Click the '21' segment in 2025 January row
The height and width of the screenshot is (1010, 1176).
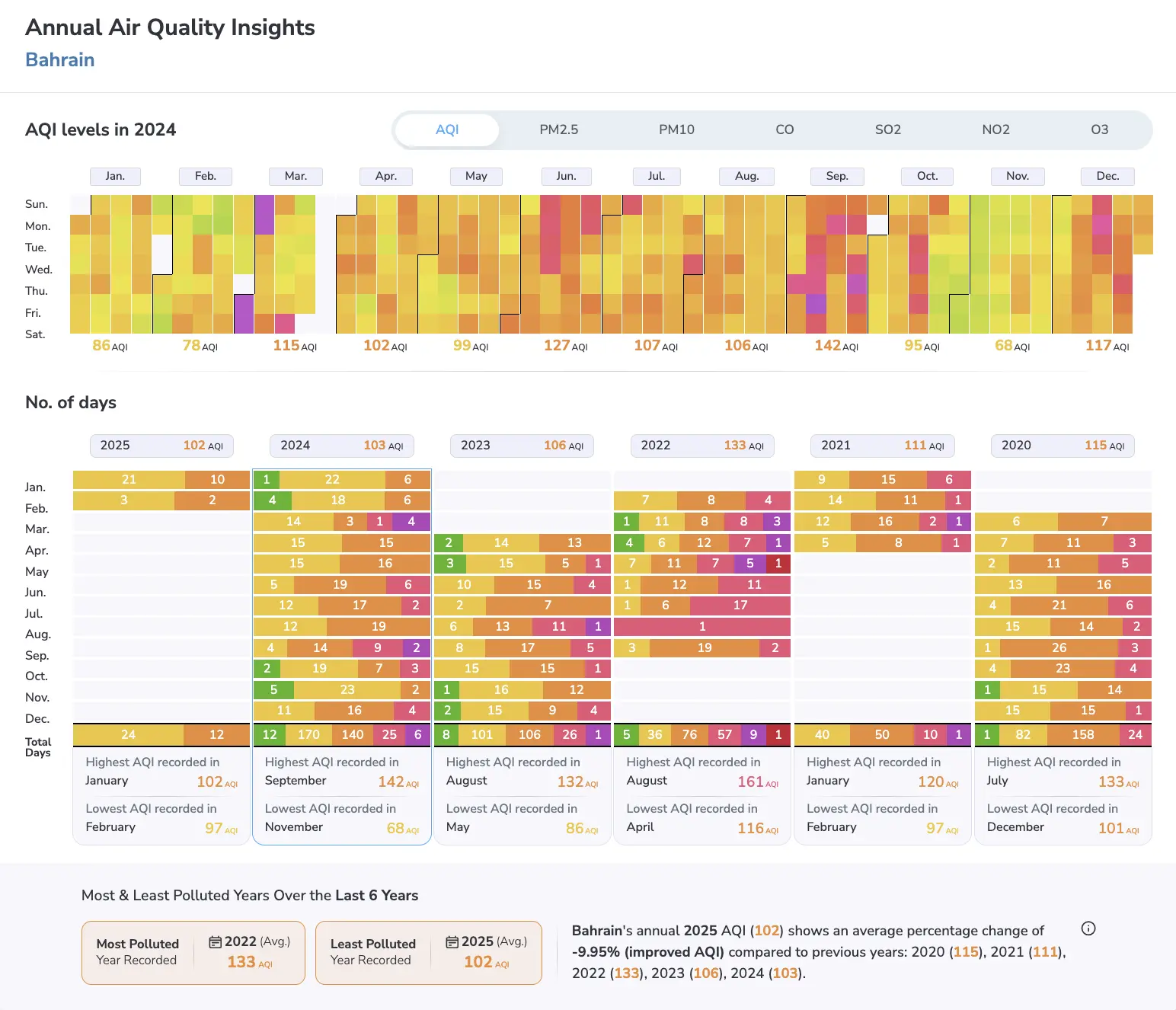click(129, 480)
